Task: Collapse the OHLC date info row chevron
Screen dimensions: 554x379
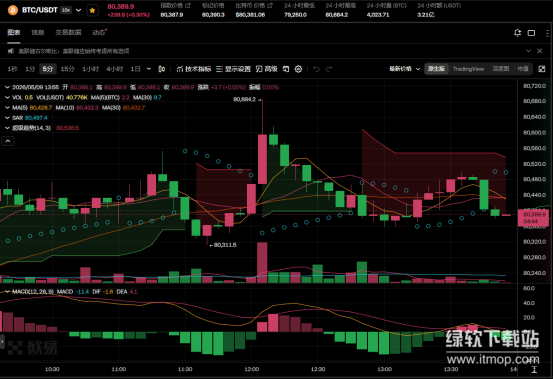Action: point(7,87)
